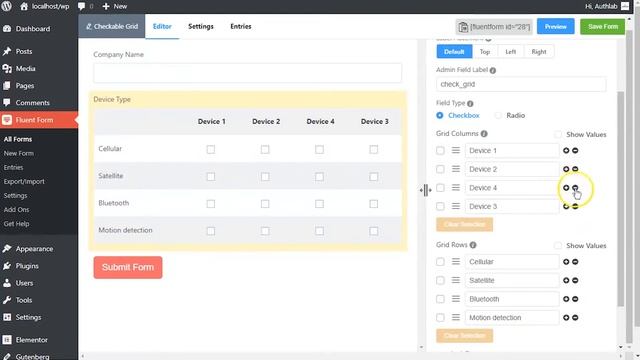Open the Comments sidebar item
This screenshot has height=360, width=640.
[32, 103]
